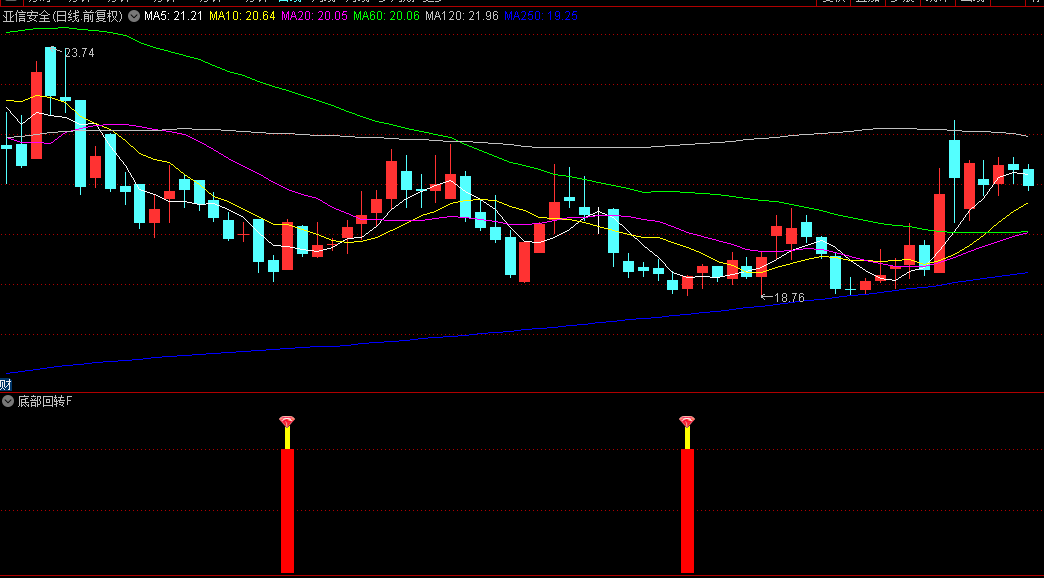Open the dropdown arrow beside 亚信安全 chart title
Screen dimensions: 1044x578
[x=134, y=17]
